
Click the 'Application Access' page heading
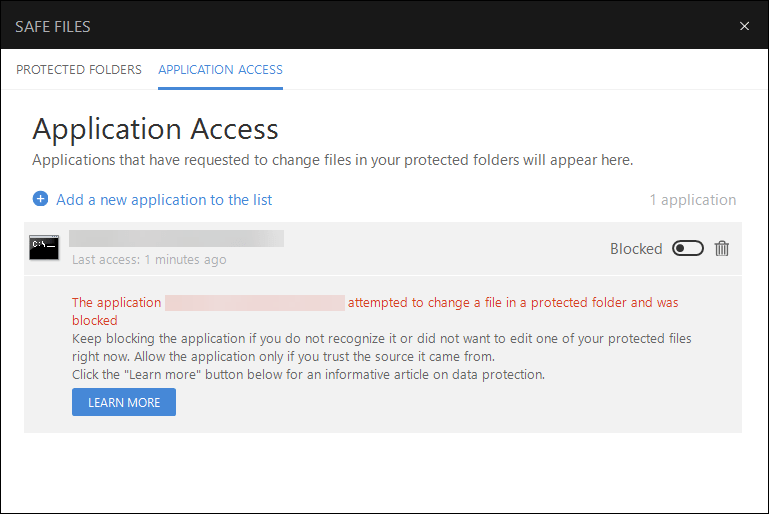coord(155,129)
